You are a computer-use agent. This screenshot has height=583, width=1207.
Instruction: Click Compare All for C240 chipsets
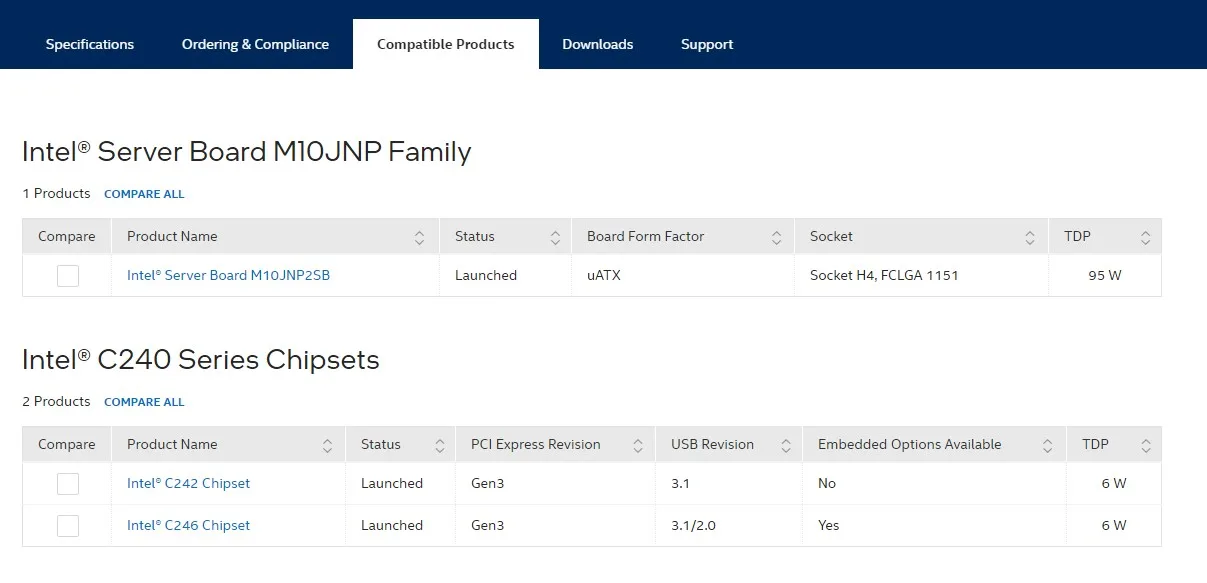(x=144, y=402)
